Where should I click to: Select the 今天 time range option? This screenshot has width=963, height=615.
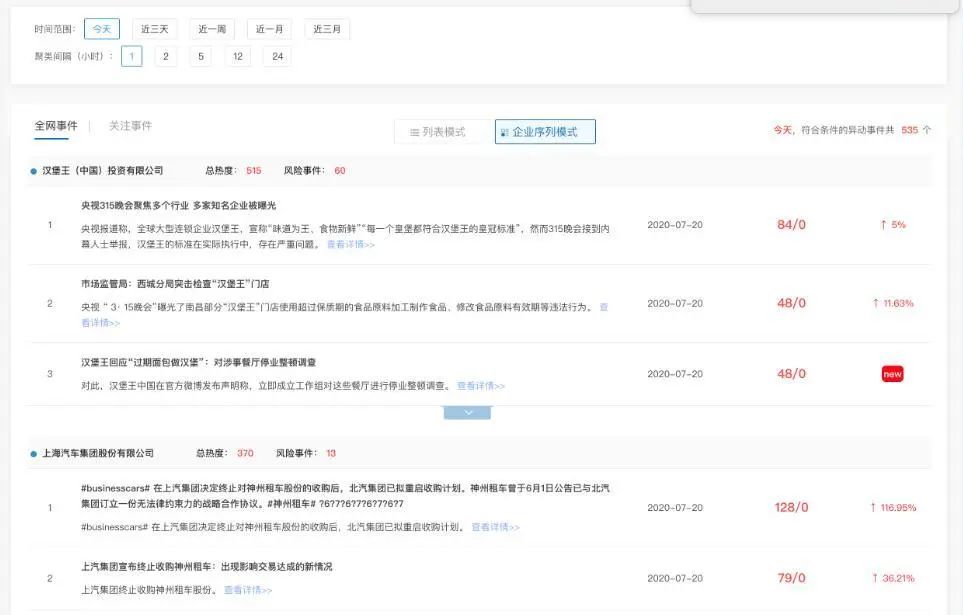pyautogui.click(x=102, y=29)
